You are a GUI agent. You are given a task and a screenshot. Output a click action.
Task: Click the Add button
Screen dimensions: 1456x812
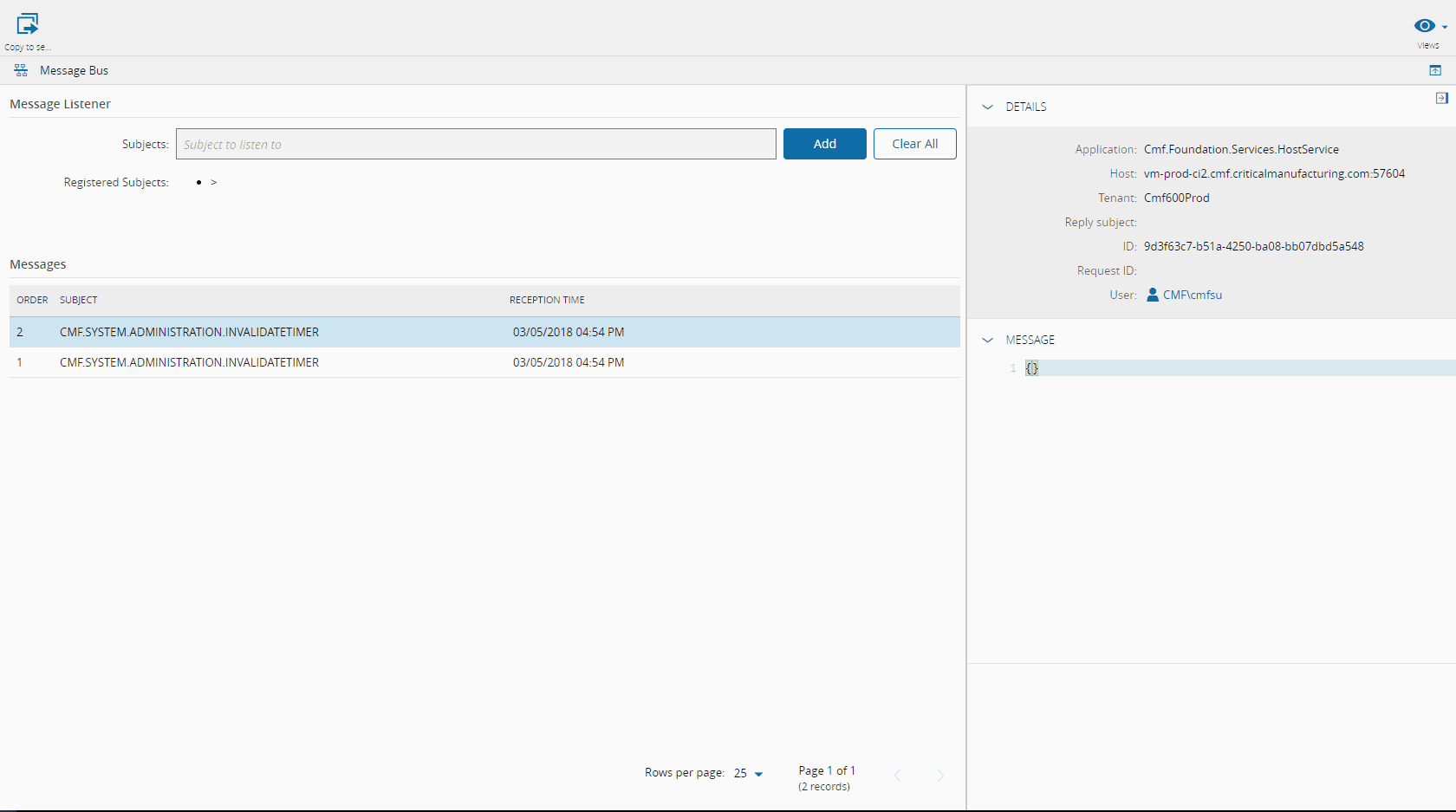824,144
